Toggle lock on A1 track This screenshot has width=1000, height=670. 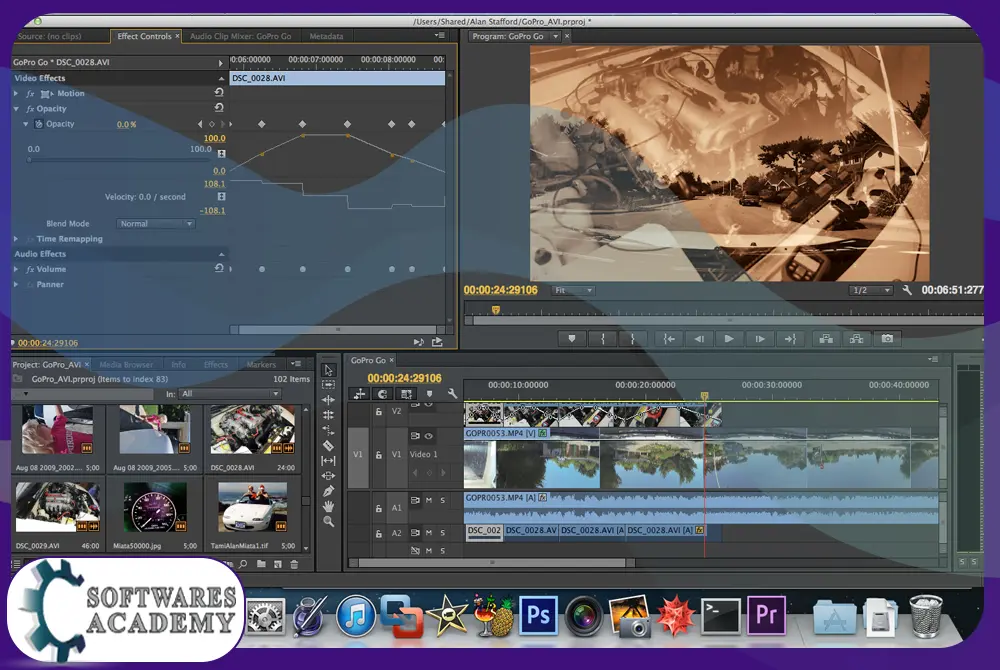[x=378, y=508]
